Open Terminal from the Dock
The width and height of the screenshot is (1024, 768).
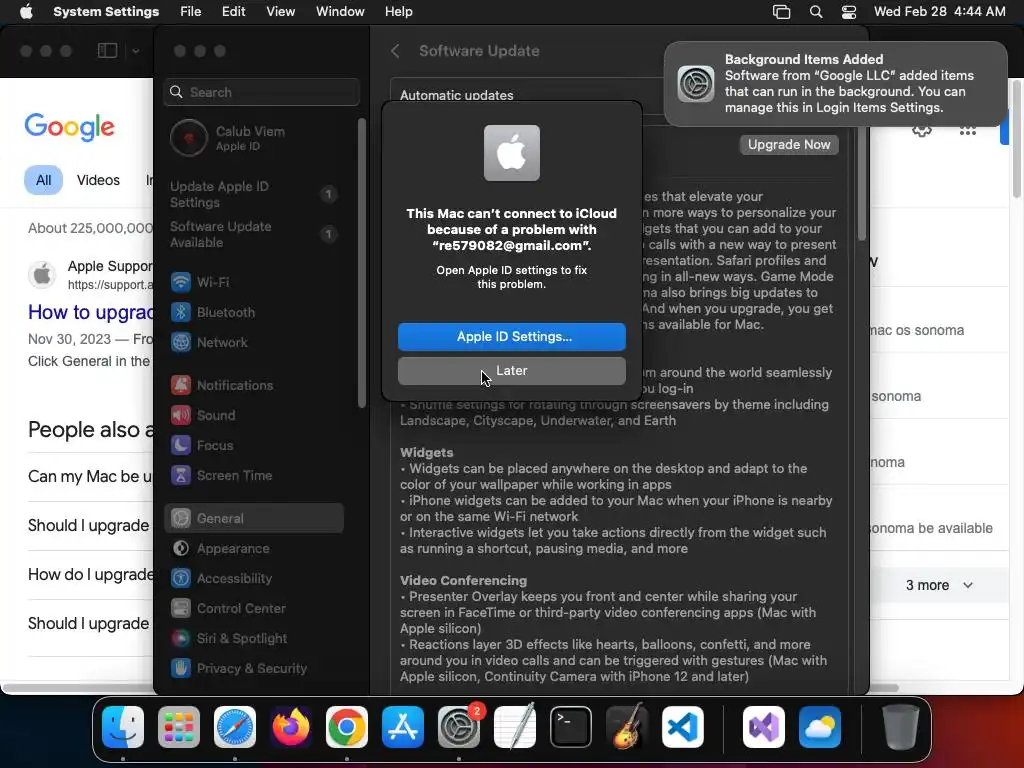click(571, 727)
